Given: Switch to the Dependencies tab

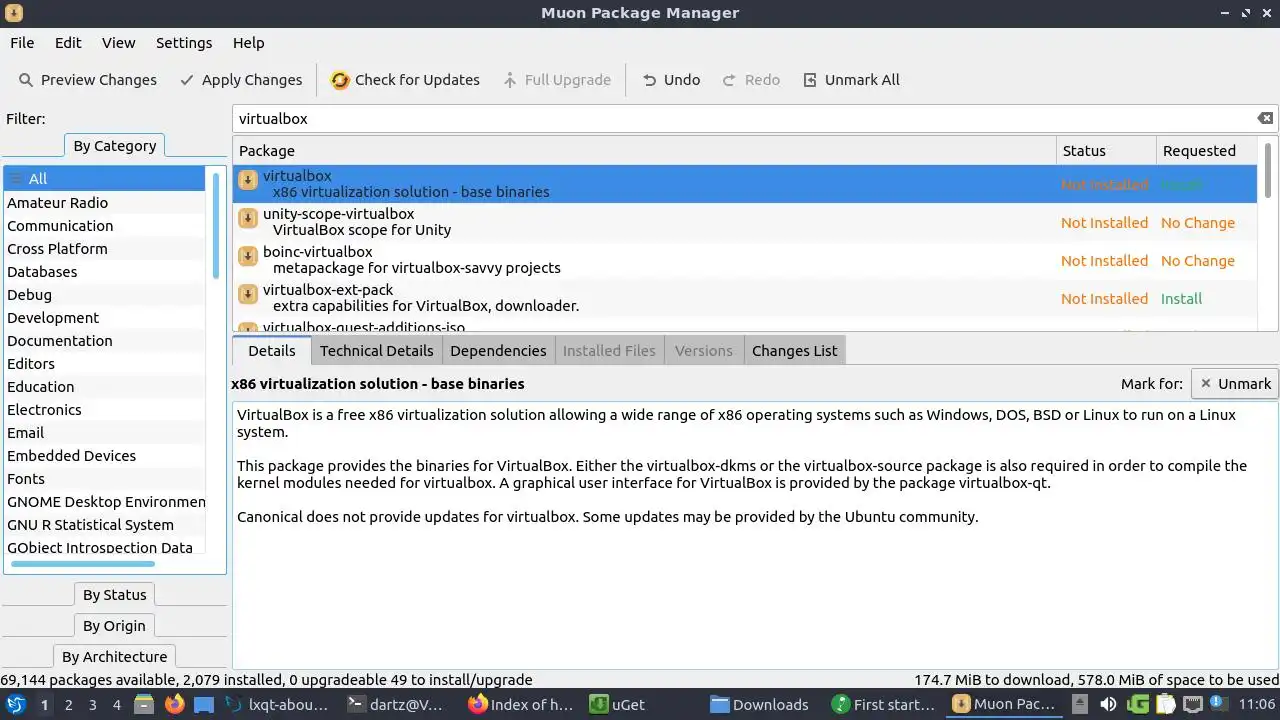Looking at the screenshot, I should tap(498, 351).
